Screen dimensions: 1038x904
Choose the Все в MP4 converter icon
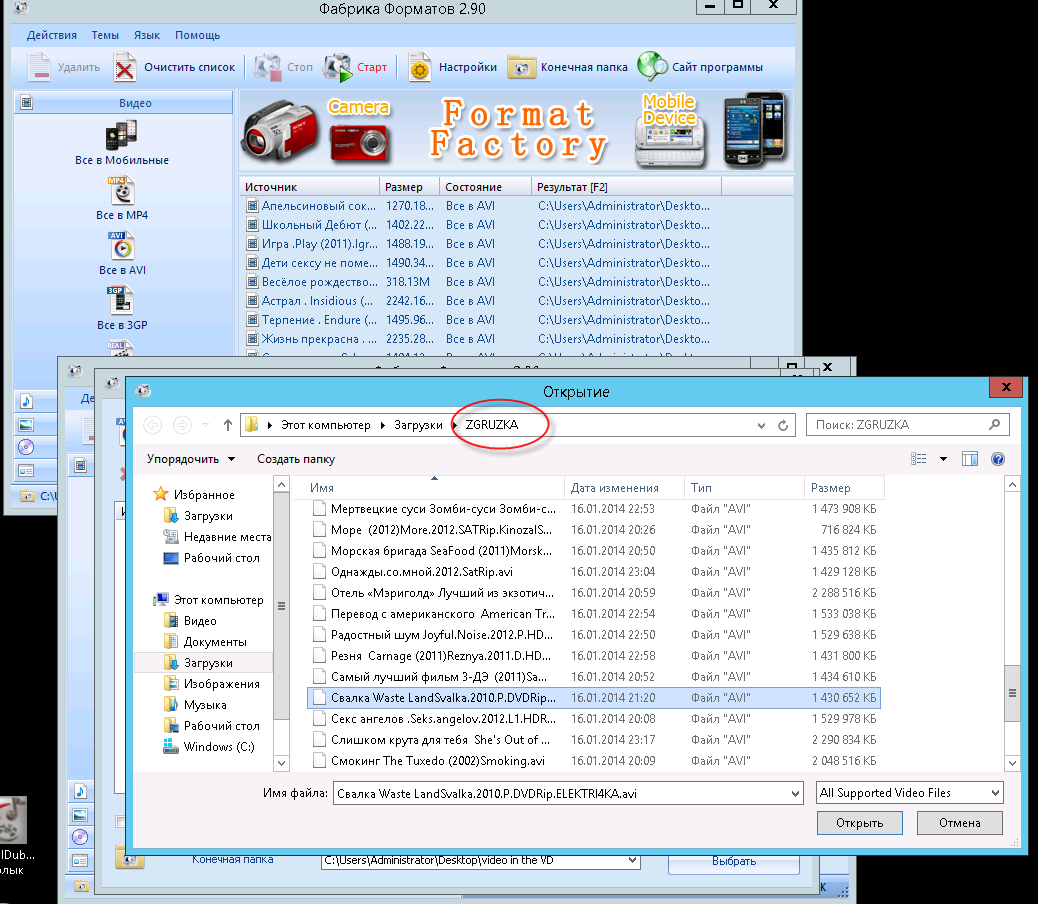(121, 190)
